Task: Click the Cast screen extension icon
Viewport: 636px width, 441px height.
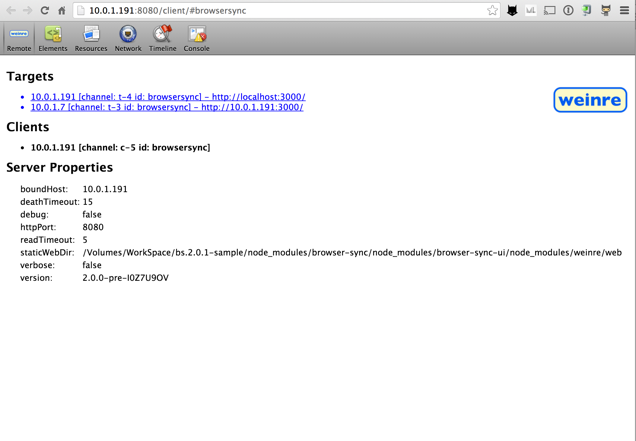Action: [549, 10]
